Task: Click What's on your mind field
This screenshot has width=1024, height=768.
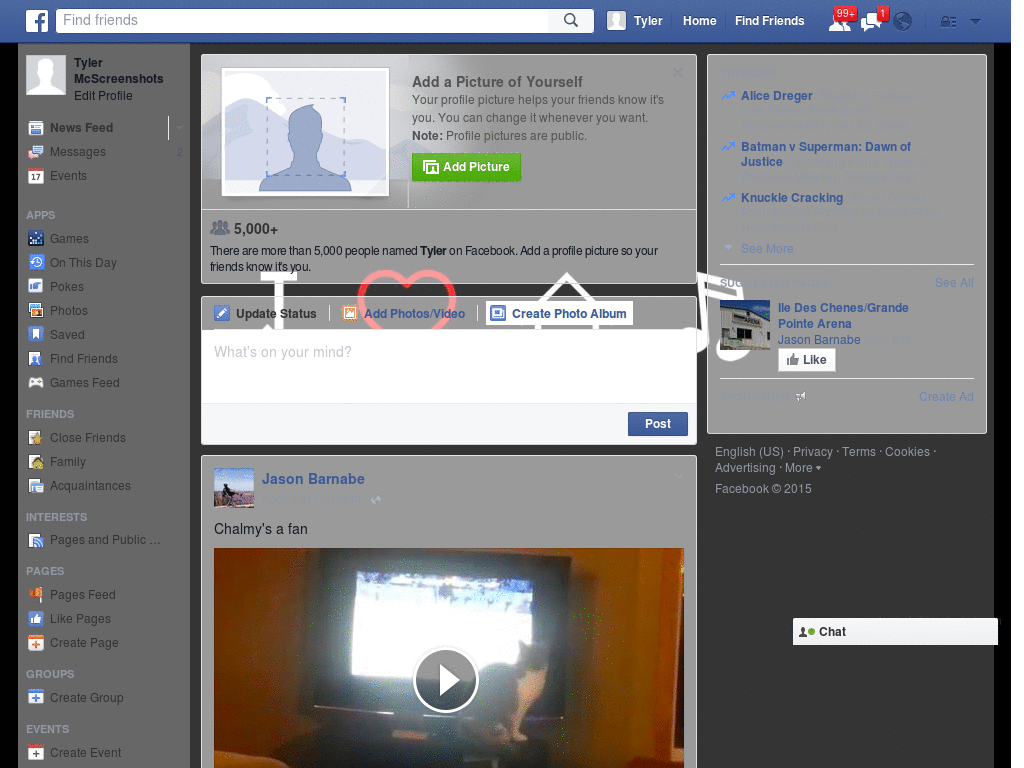Action: click(449, 366)
